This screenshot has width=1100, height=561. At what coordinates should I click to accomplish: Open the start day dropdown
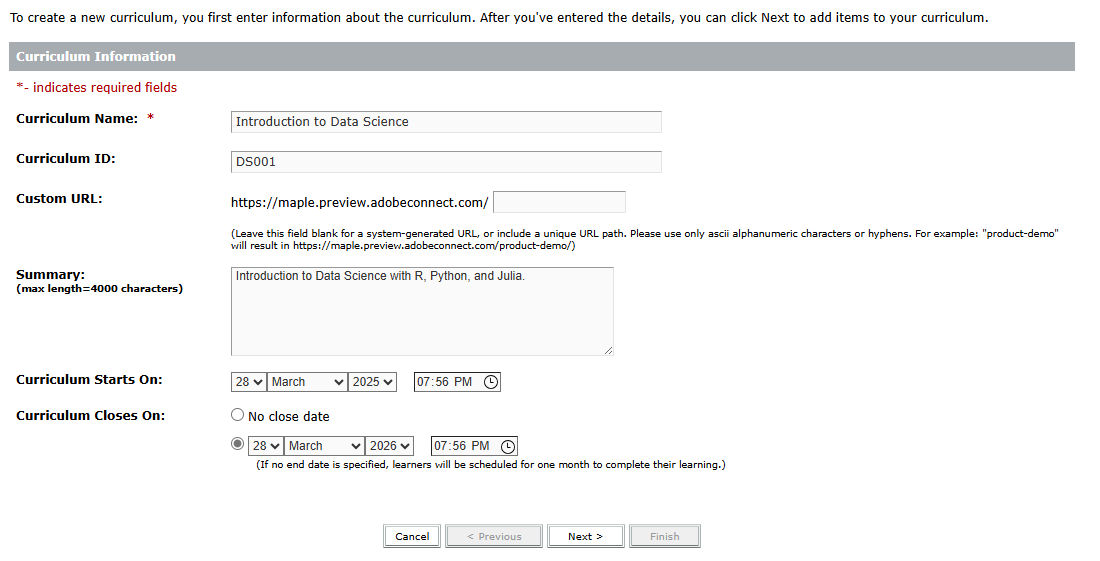click(x=249, y=382)
